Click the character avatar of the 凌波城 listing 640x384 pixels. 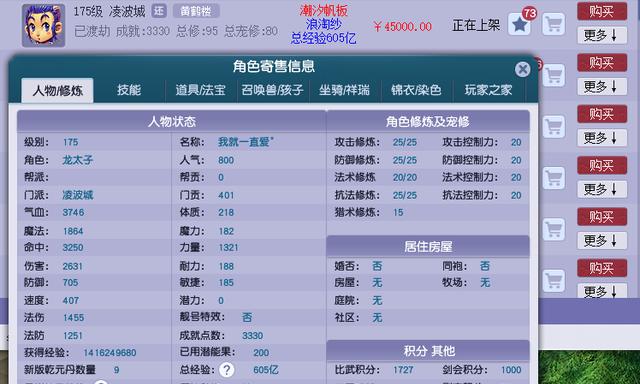pos(43,25)
